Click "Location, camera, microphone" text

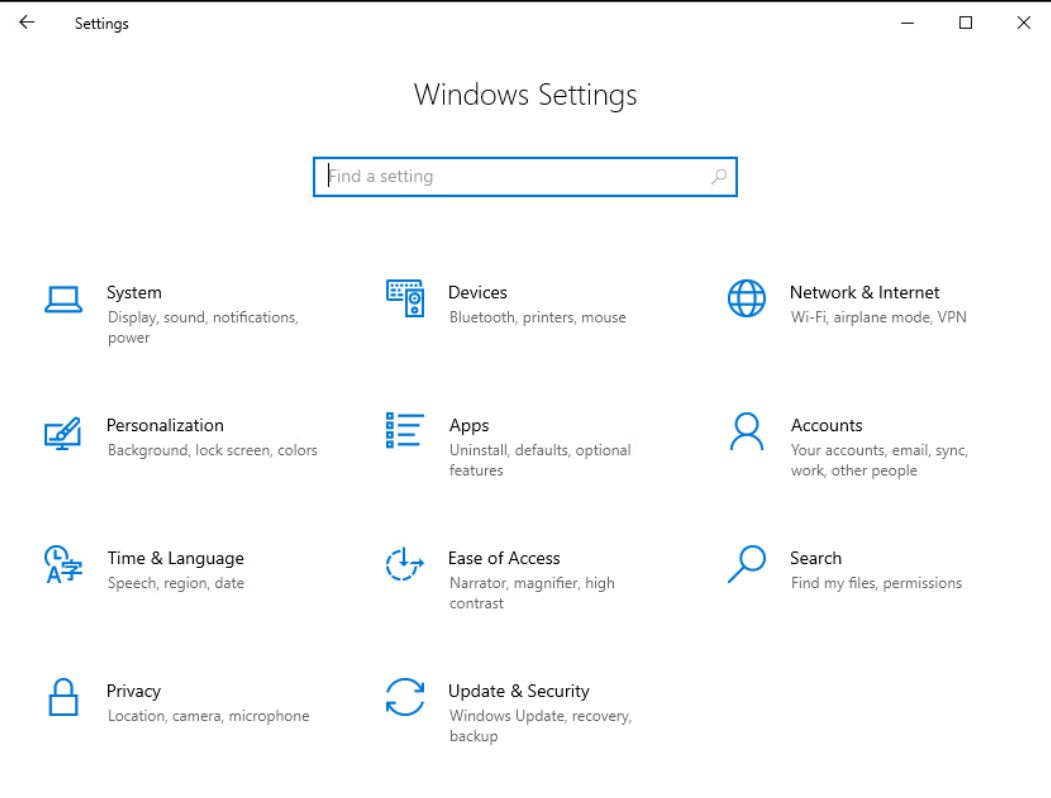208,716
